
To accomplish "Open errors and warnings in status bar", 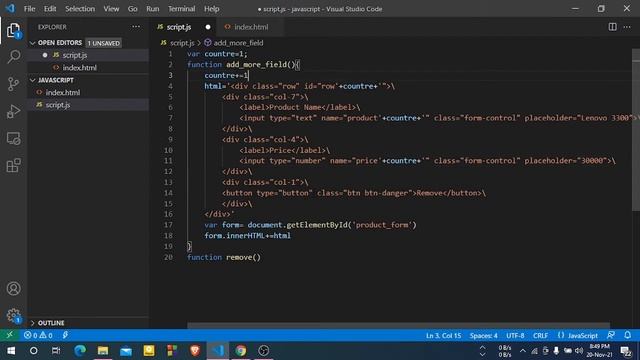I will pos(38,335).
